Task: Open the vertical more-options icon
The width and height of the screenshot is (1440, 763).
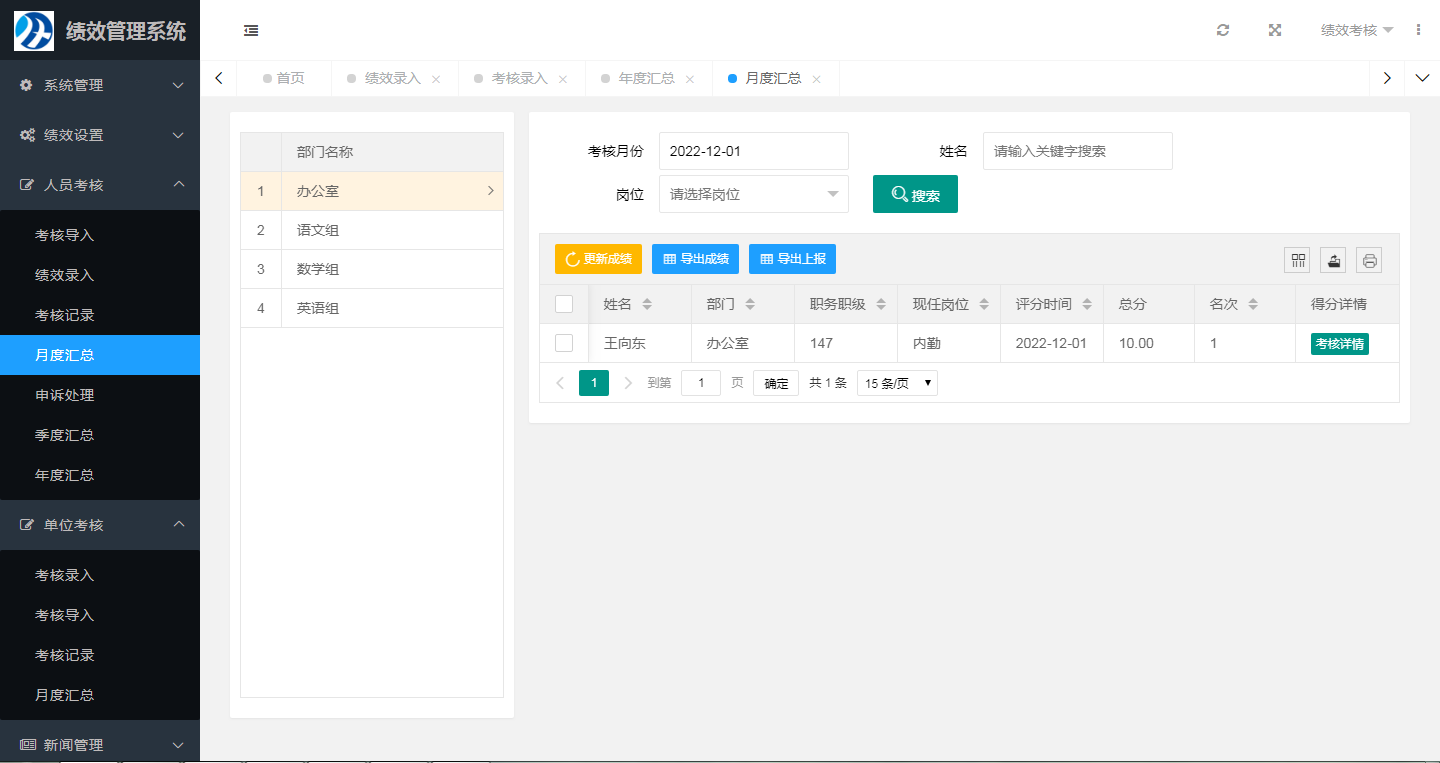Action: point(1418,30)
